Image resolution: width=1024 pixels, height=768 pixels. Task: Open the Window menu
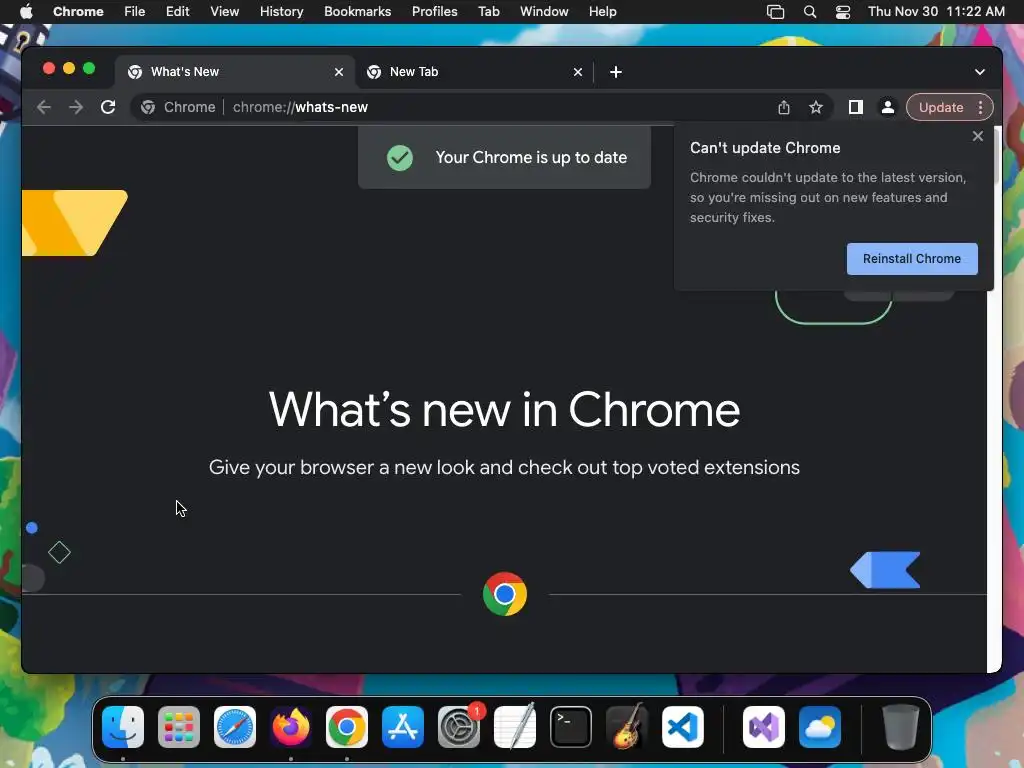[x=544, y=11]
